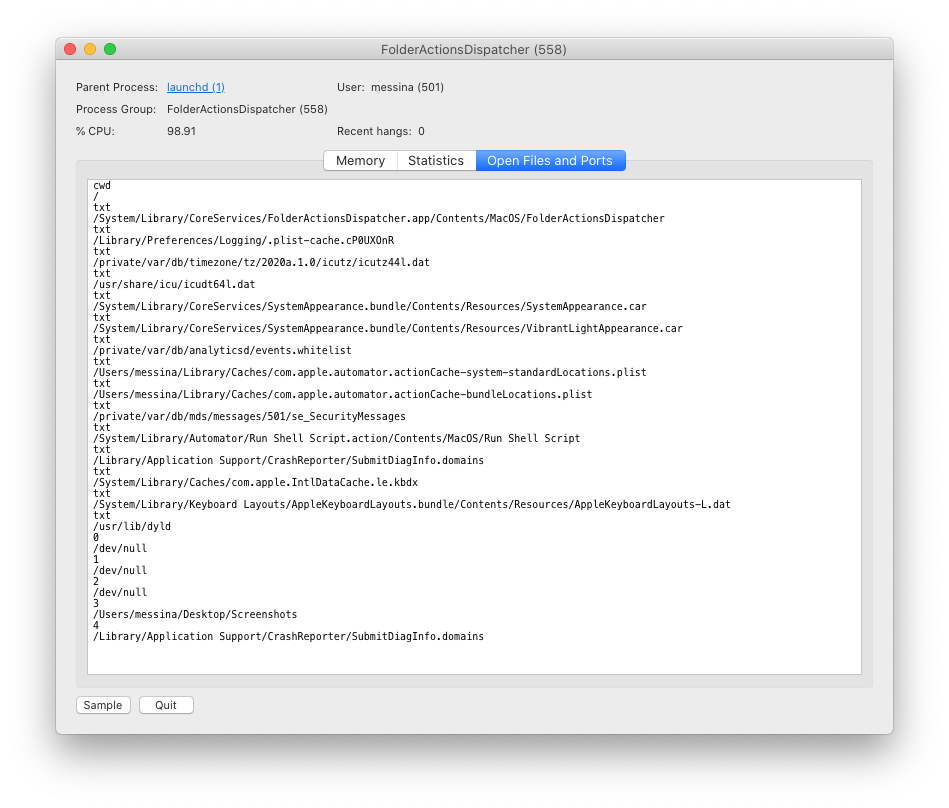Viewport: 949px width, 808px height.
Task: Switch to the Statistics tab
Action: coord(436,160)
